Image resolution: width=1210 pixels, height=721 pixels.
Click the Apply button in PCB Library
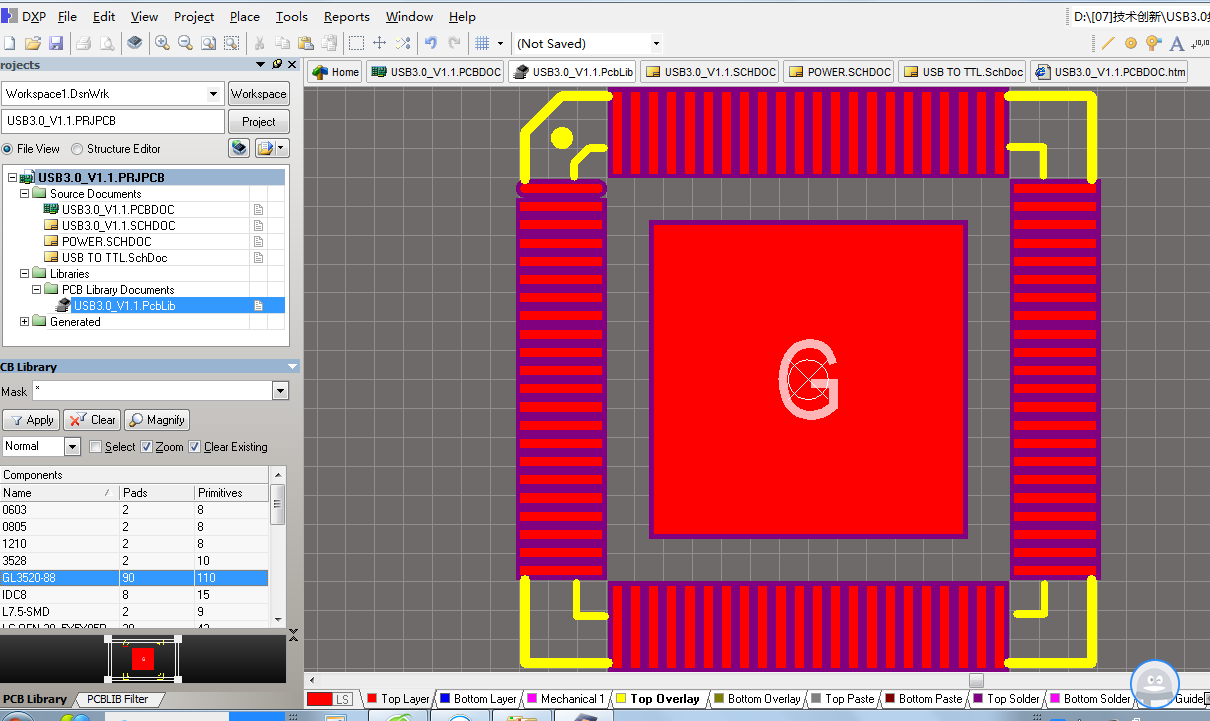click(x=31, y=420)
